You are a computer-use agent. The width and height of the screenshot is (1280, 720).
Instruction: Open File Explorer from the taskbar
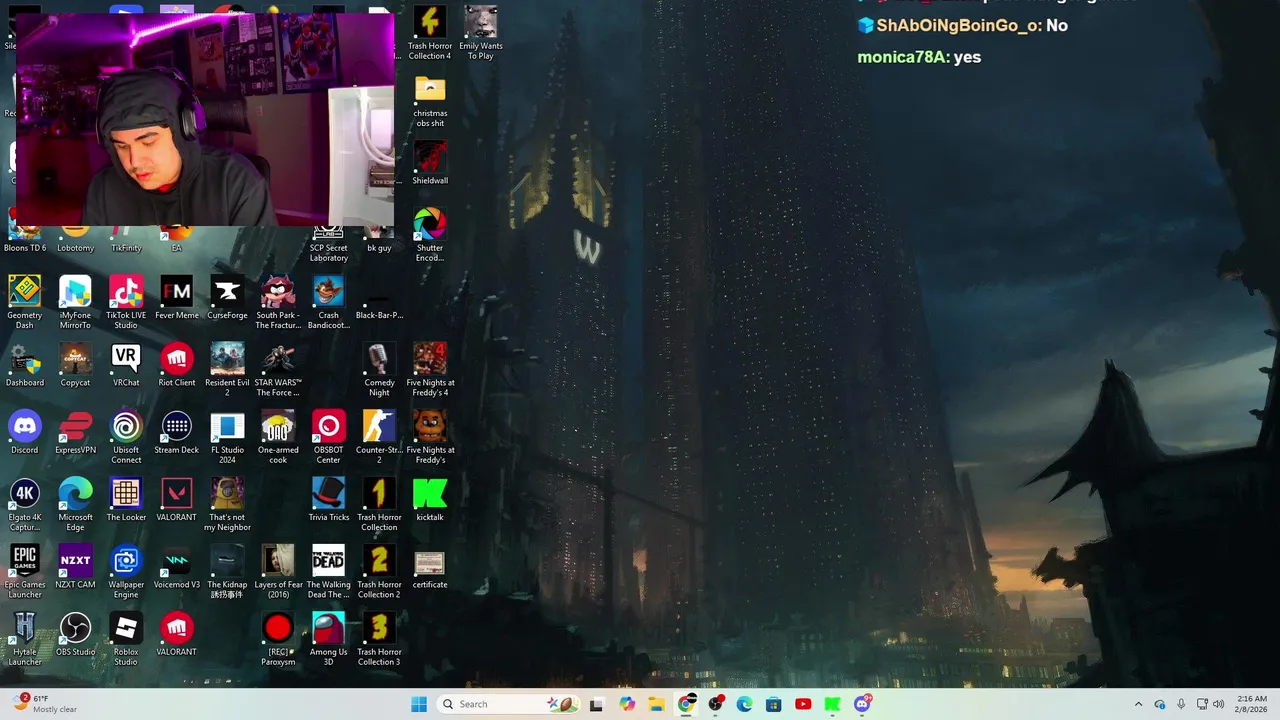(x=656, y=704)
